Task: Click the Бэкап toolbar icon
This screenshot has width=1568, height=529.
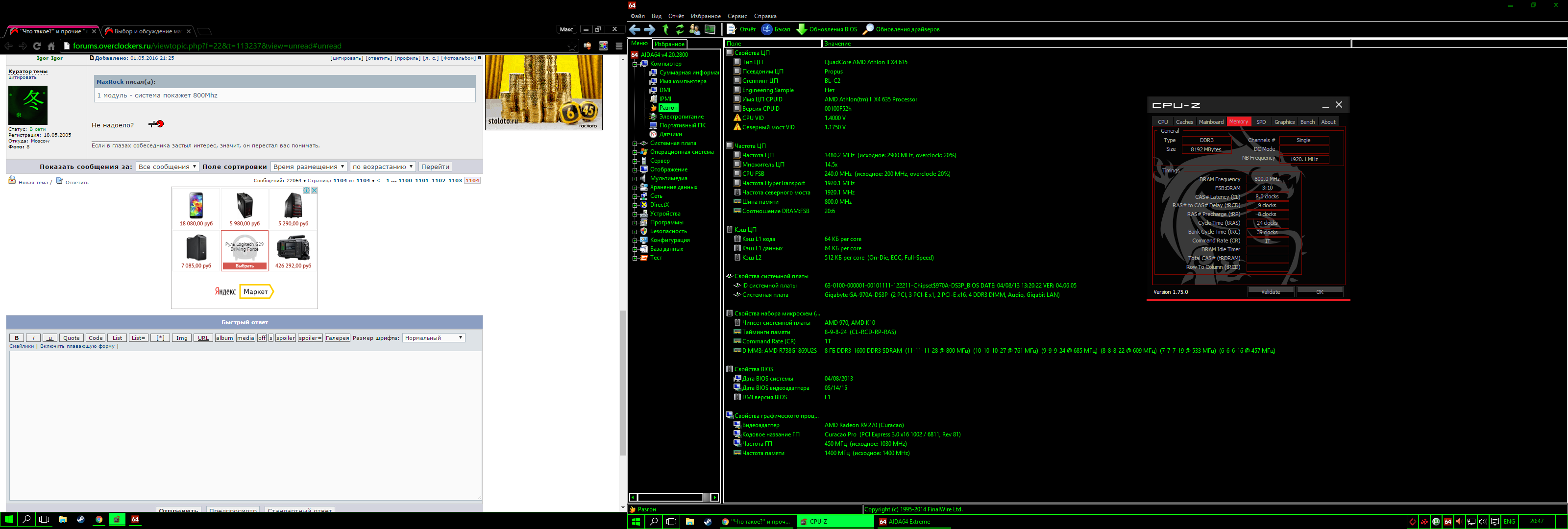Action: pos(767,29)
